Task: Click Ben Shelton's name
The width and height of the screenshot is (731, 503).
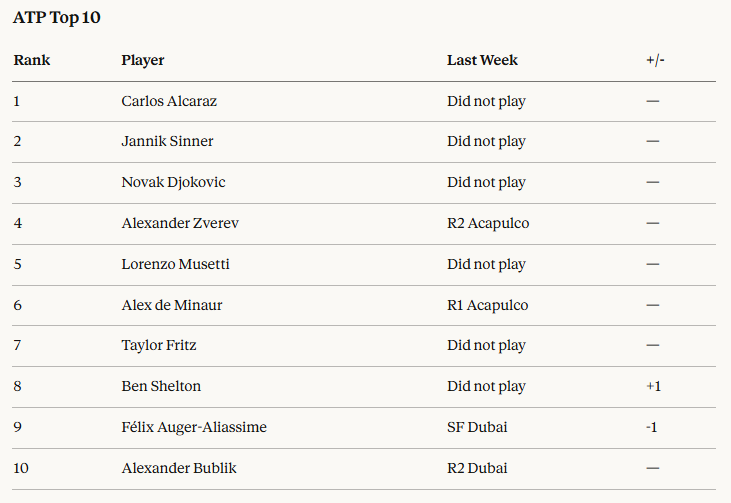Action: pos(161,386)
